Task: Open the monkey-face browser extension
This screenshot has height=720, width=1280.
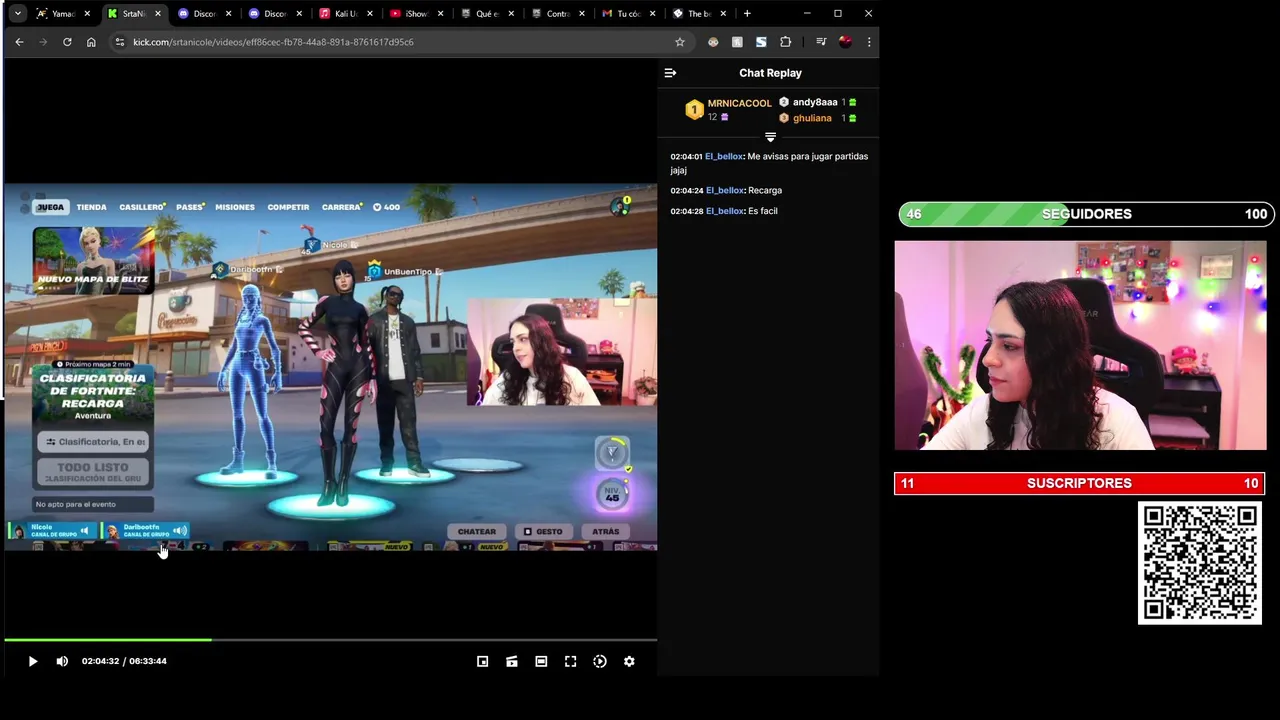Action: 713,42
